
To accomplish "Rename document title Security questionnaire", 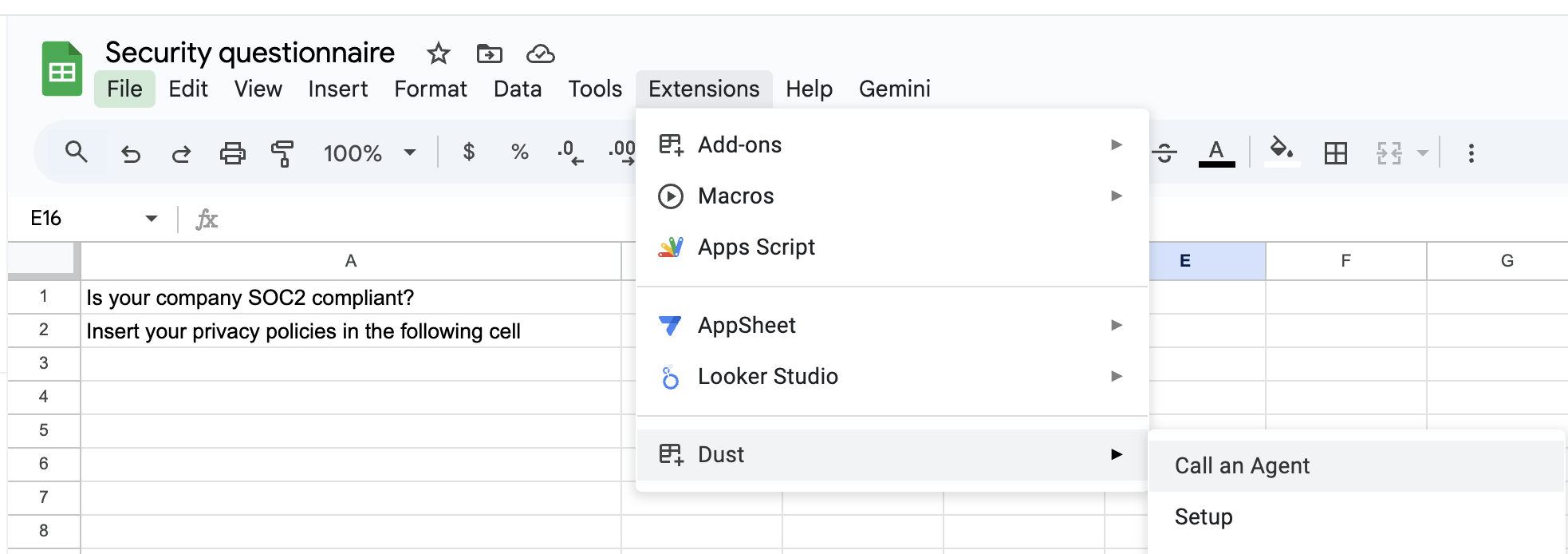I will click(250, 53).
